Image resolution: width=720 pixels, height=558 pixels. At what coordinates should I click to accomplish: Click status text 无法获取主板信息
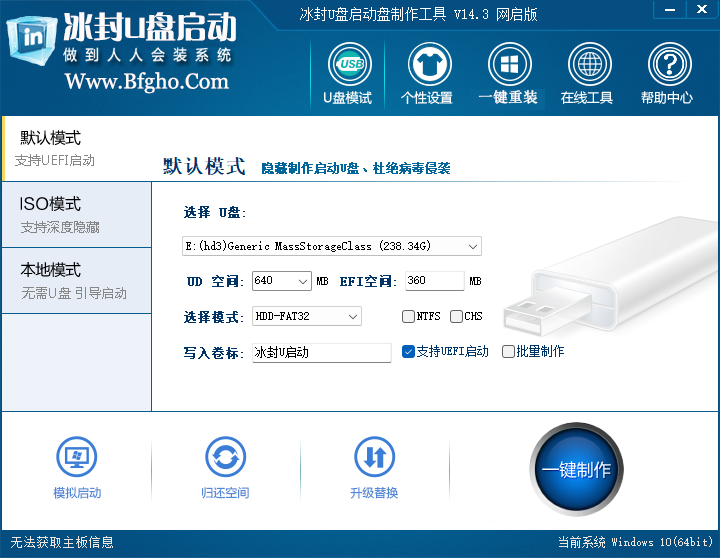click(62, 542)
